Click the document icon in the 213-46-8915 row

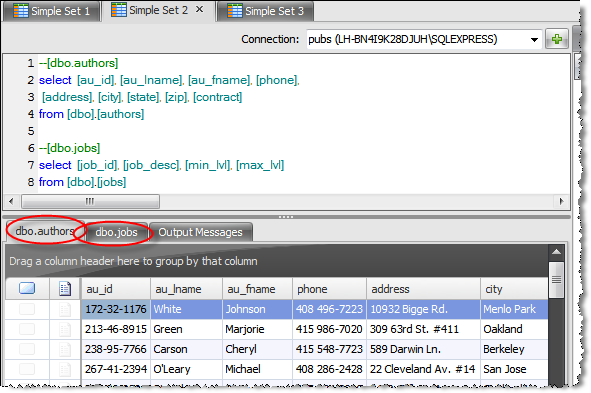tap(65, 329)
